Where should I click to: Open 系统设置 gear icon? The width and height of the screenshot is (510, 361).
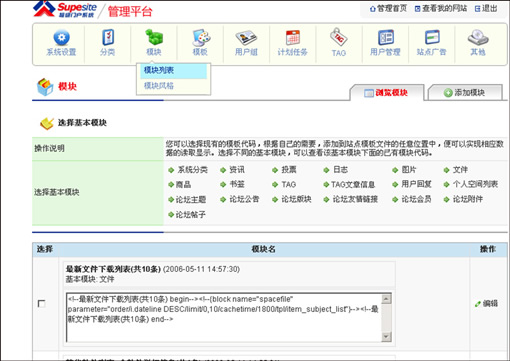[61, 38]
